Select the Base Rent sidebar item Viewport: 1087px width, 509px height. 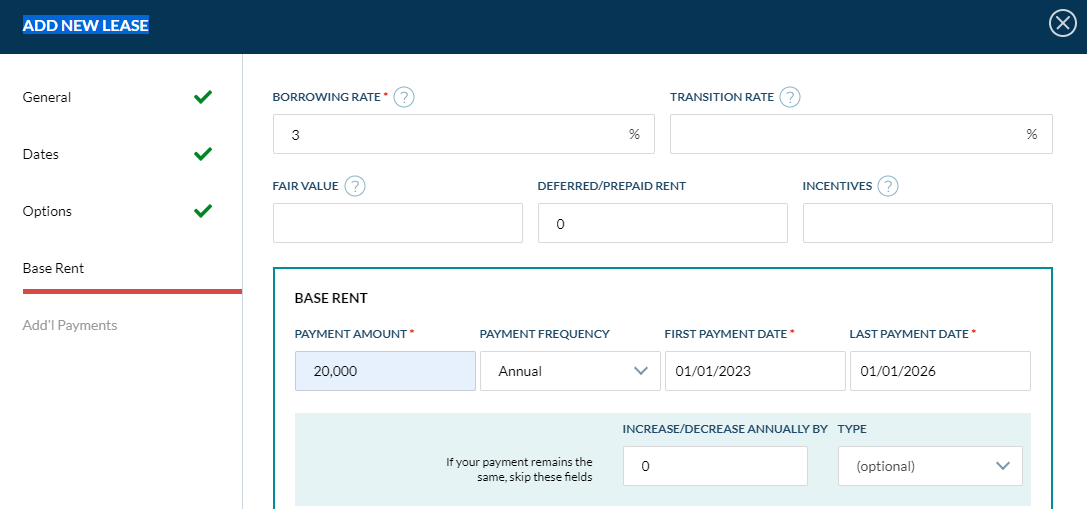[53, 269]
